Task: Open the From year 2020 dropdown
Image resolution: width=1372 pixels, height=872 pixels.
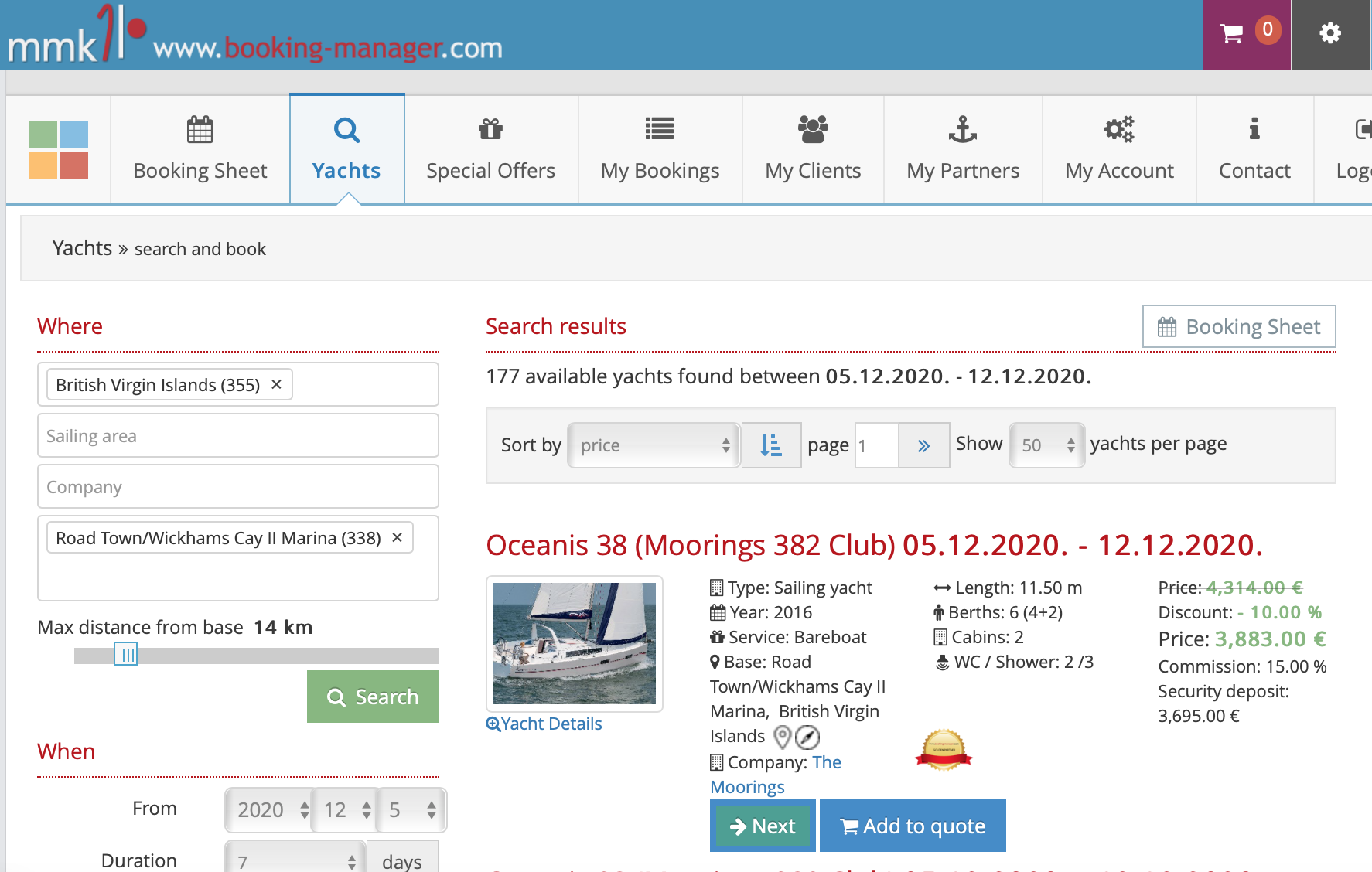Action: tap(268, 810)
